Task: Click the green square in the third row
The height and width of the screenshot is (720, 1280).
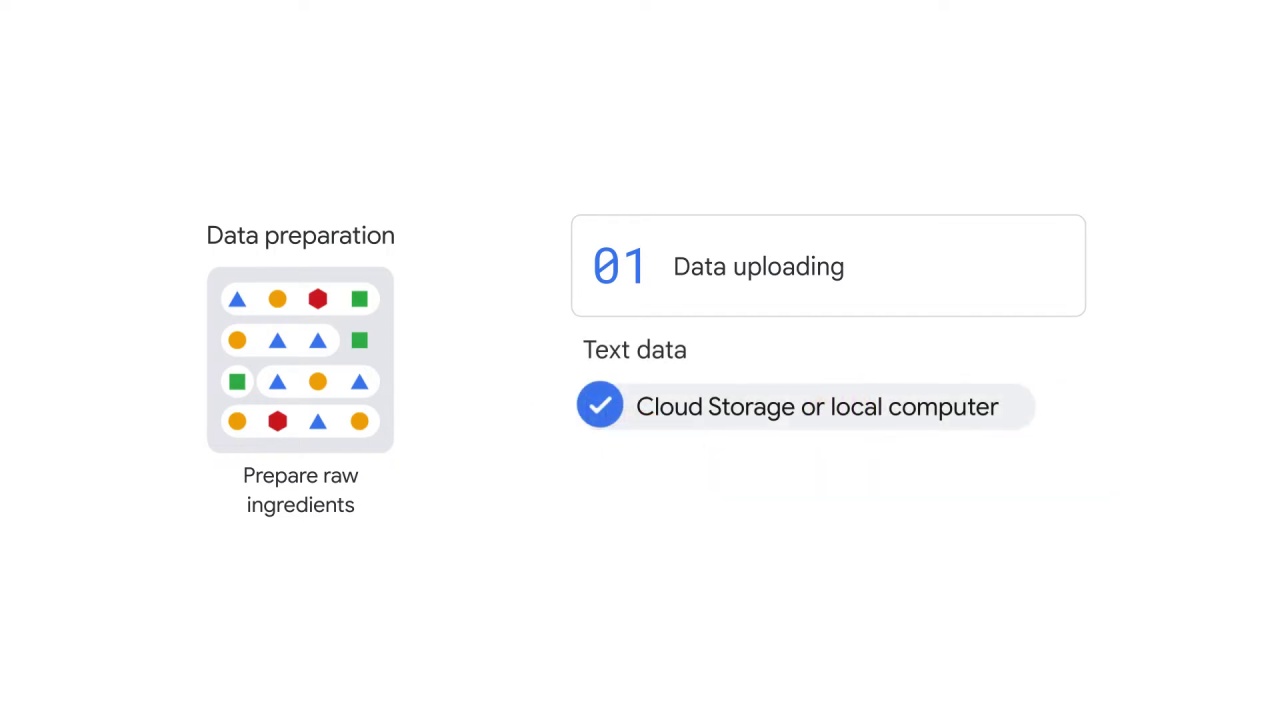Action: [237, 382]
